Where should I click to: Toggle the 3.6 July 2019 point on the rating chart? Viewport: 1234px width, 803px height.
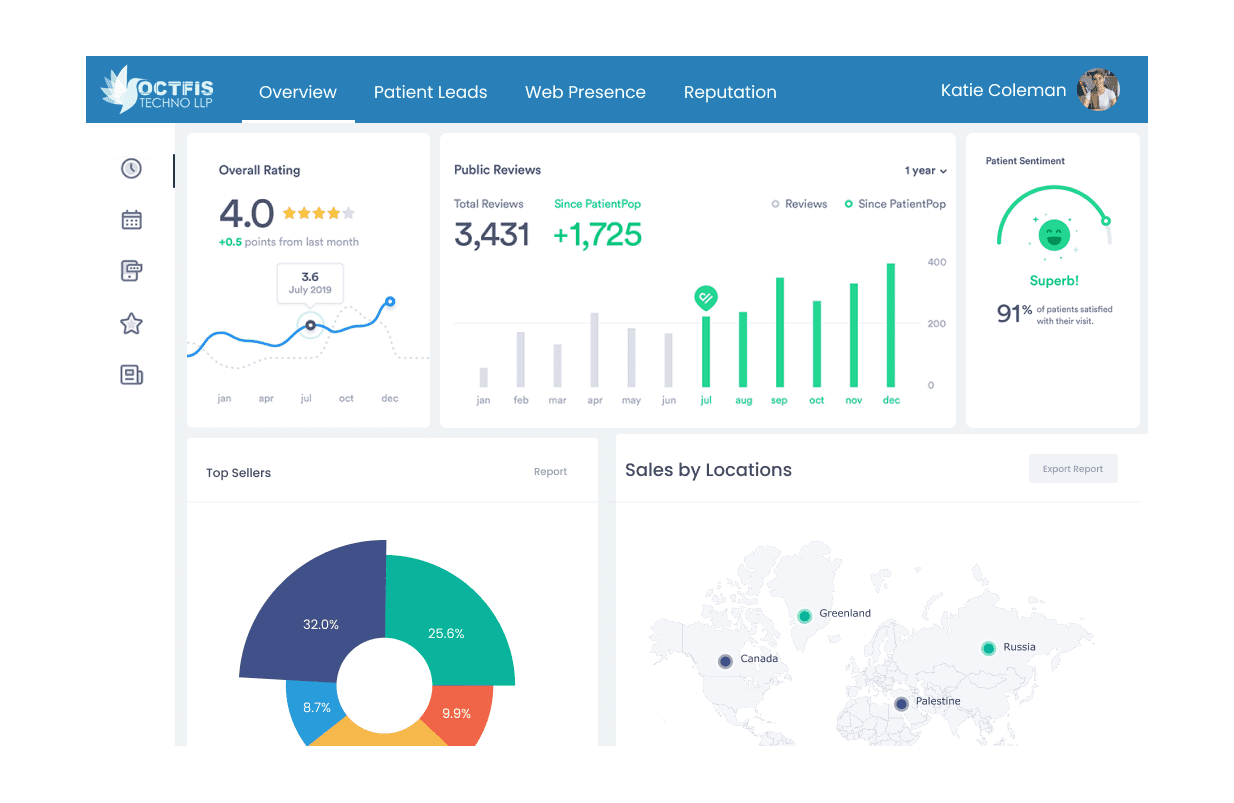pos(310,325)
